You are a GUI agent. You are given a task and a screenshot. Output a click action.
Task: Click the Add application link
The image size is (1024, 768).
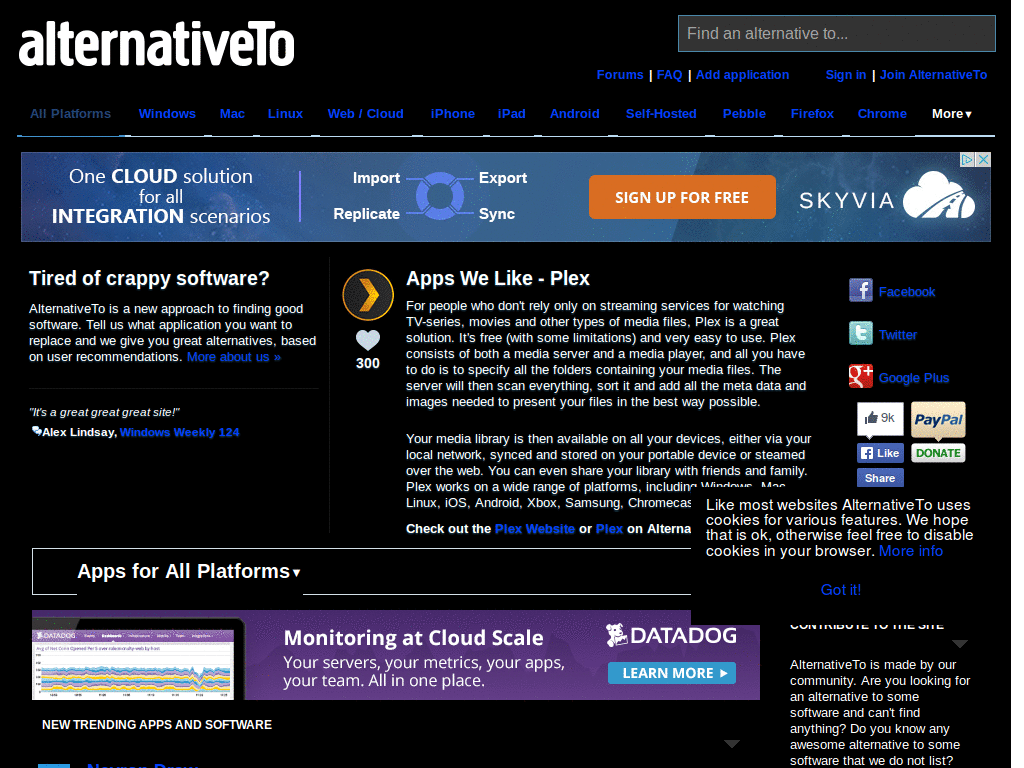[743, 75]
